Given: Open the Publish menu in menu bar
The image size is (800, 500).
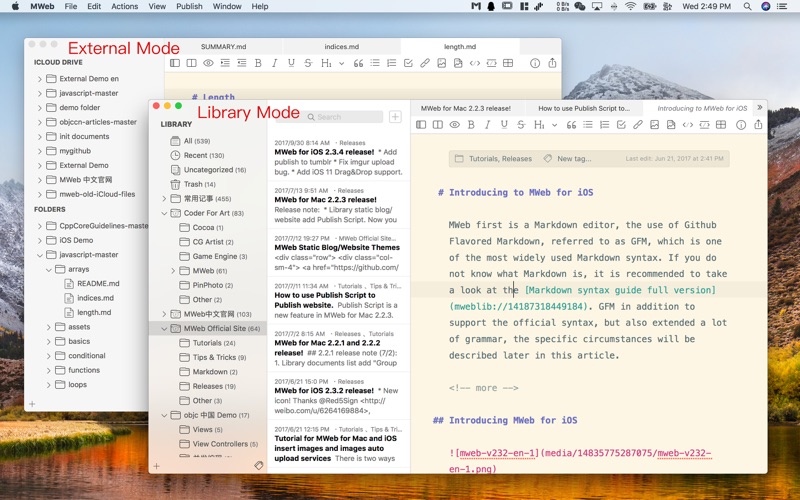Looking at the screenshot, I should click(189, 6).
